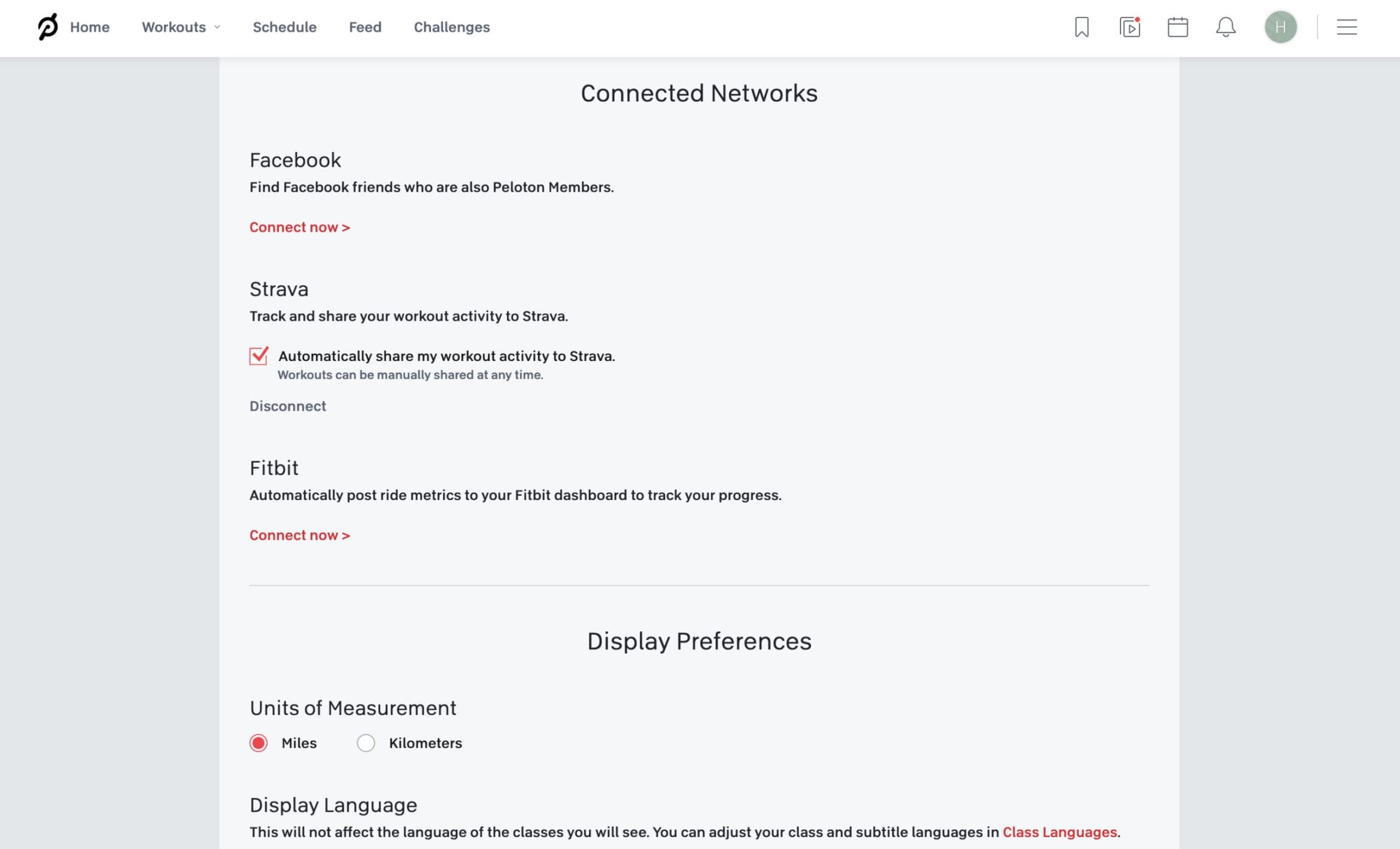1400x849 pixels.
Task: Open the Schedule tab
Action: coord(284,27)
